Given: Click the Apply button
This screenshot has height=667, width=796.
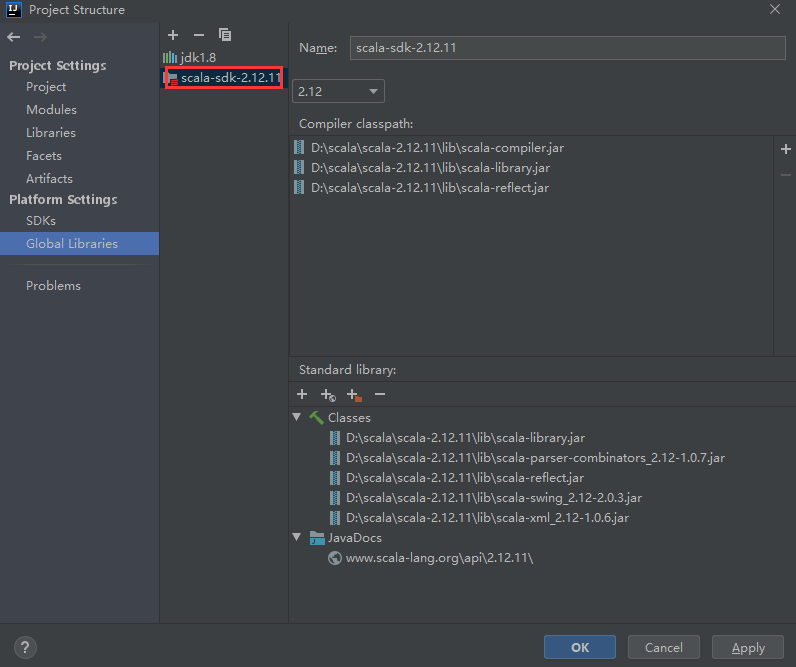Looking at the screenshot, I should coord(748,647).
